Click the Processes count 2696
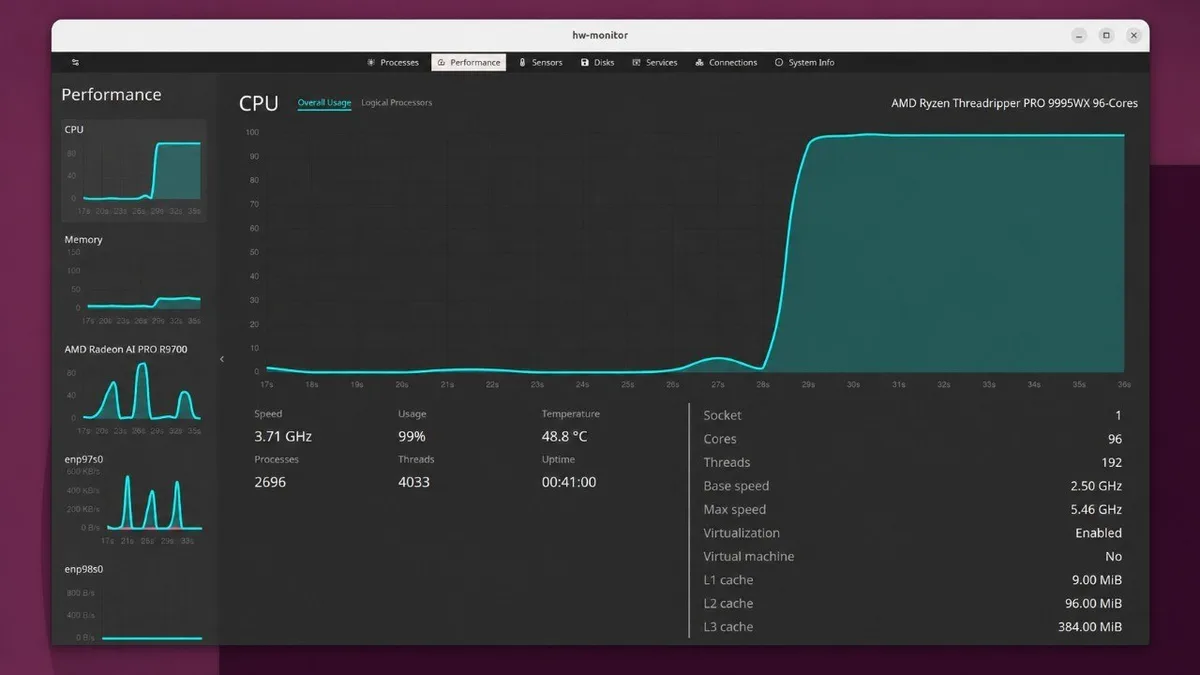 [x=270, y=482]
